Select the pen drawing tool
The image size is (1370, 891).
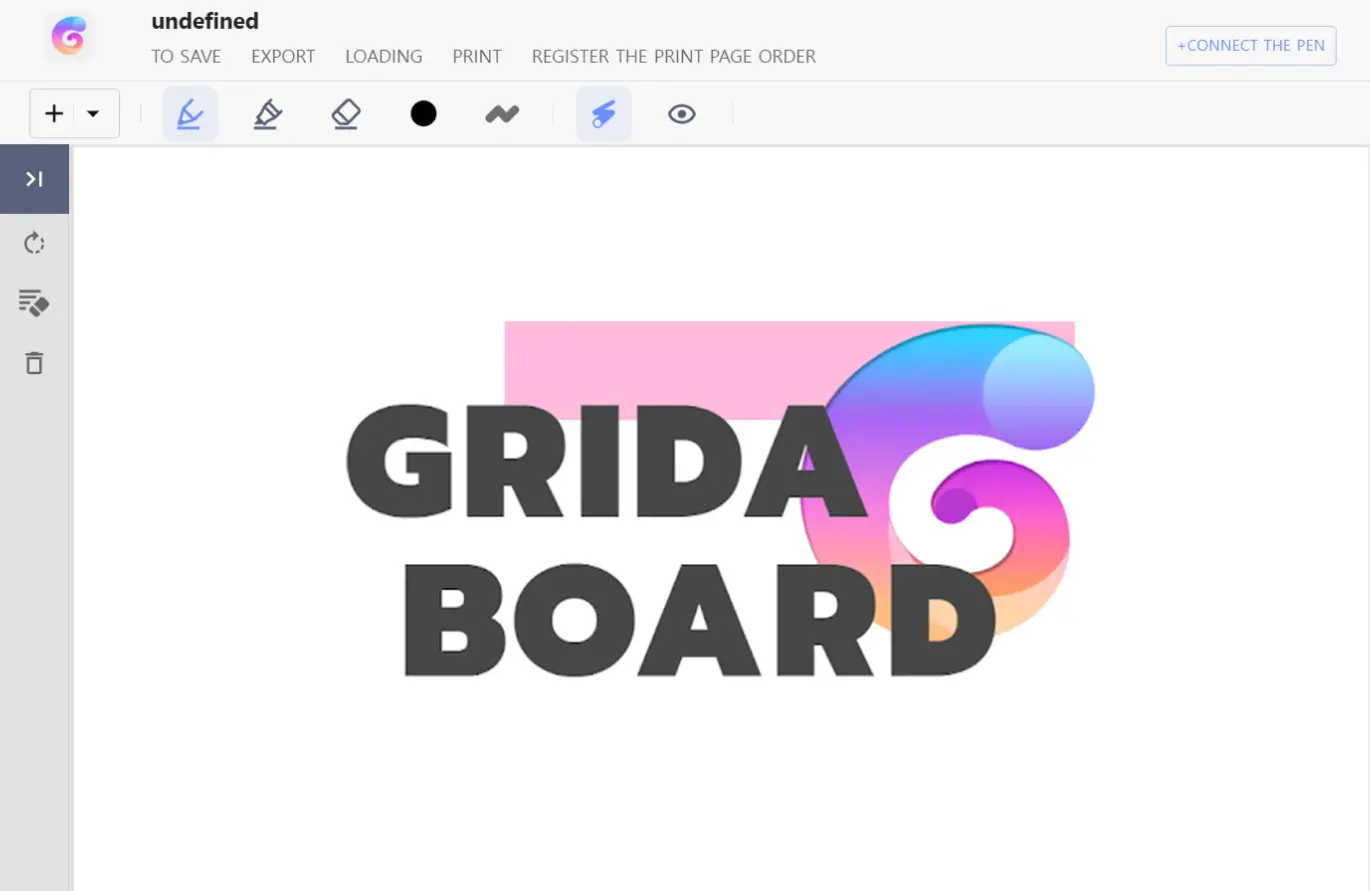click(190, 114)
